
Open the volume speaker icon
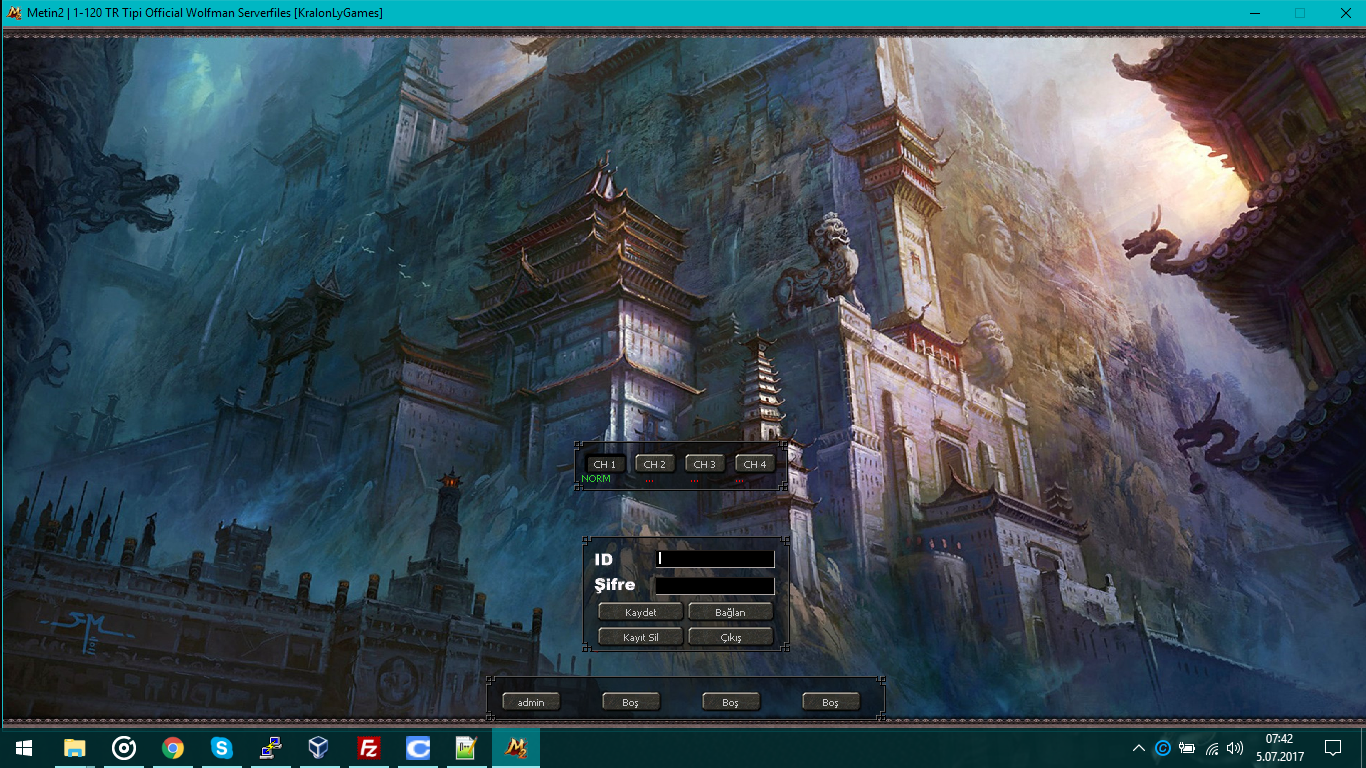click(1235, 748)
